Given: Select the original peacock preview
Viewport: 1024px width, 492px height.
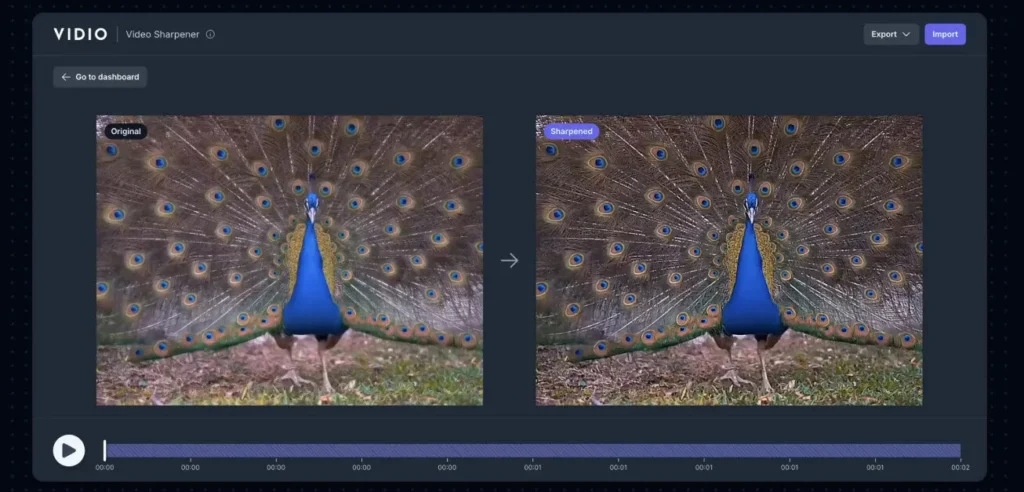Looking at the screenshot, I should [290, 261].
